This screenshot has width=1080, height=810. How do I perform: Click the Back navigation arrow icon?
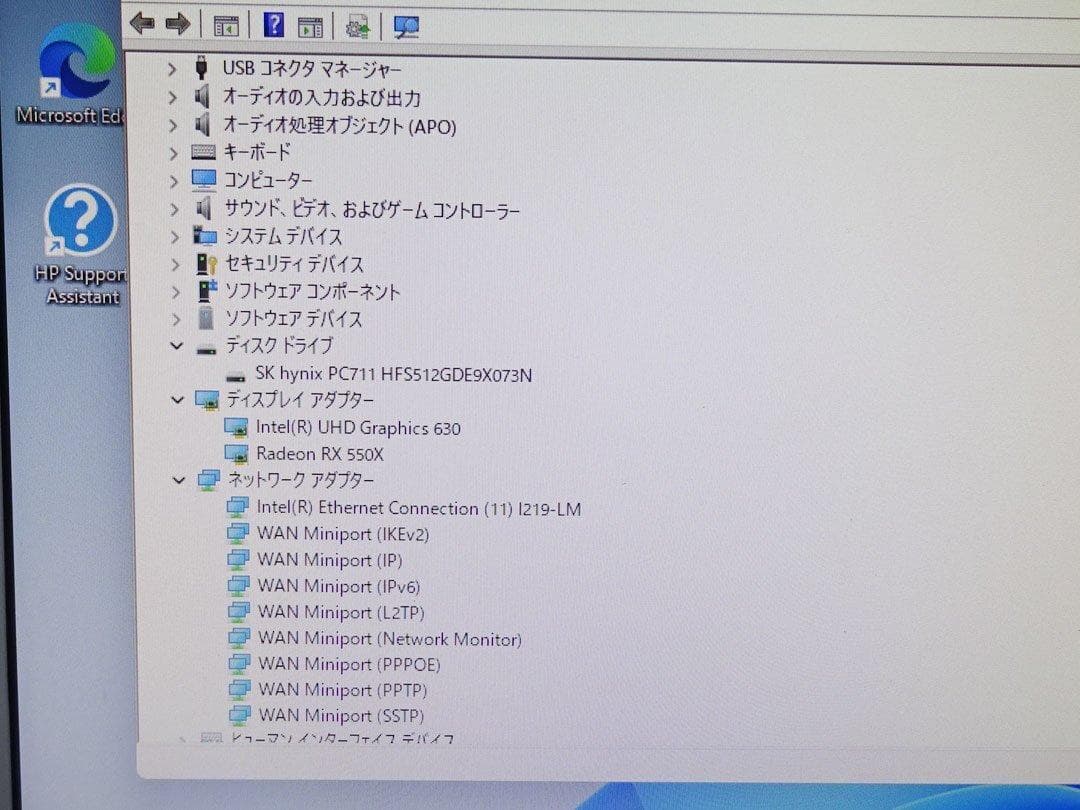(143, 23)
